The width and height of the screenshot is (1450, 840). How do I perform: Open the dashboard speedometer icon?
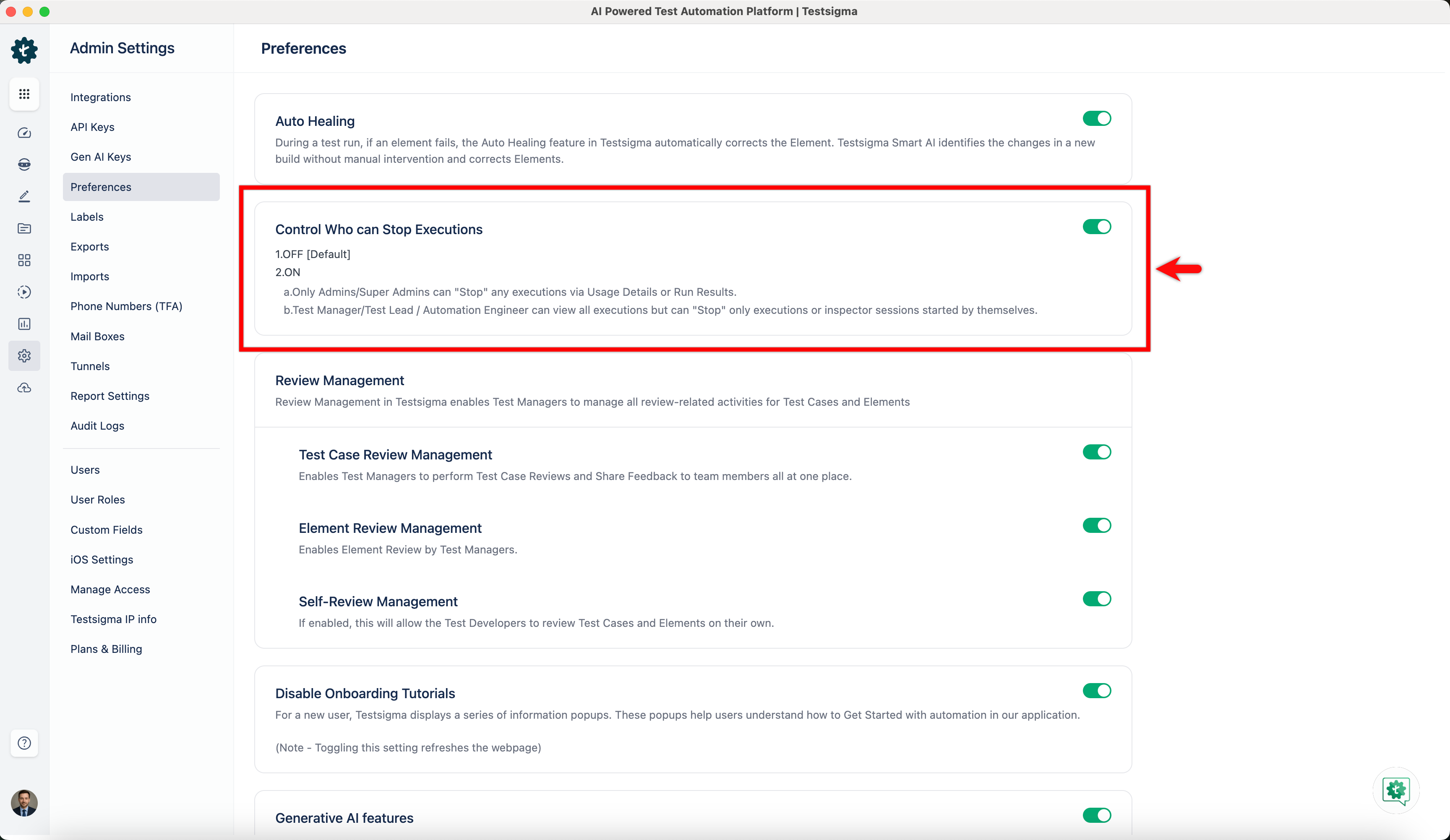coord(24,133)
